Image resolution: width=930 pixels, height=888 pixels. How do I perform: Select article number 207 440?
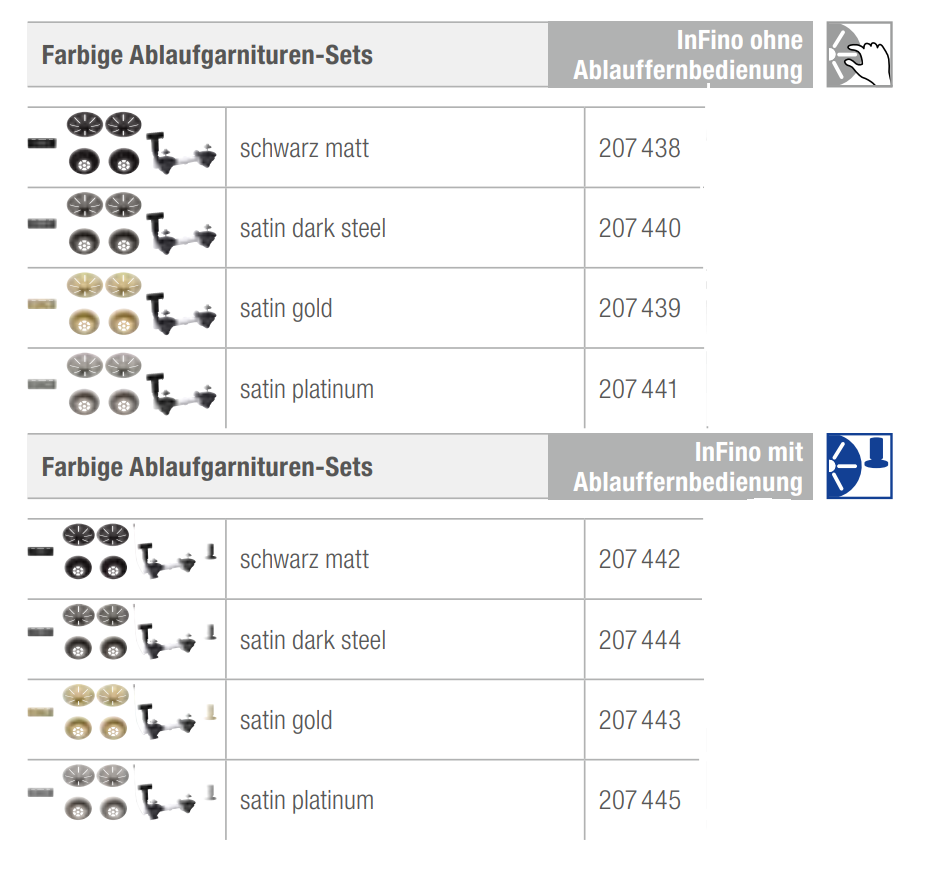[x=639, y=229]
